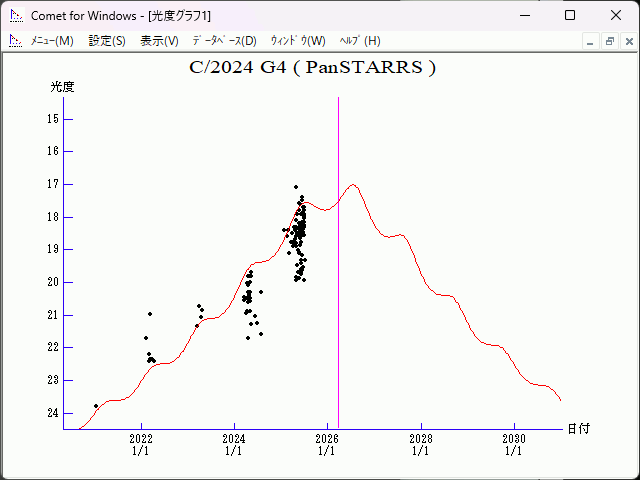This screenshot has width=640, height=480.
Task: Open the 表示(V) view menu
Action: pyautogui.click(x=159, y=41)
